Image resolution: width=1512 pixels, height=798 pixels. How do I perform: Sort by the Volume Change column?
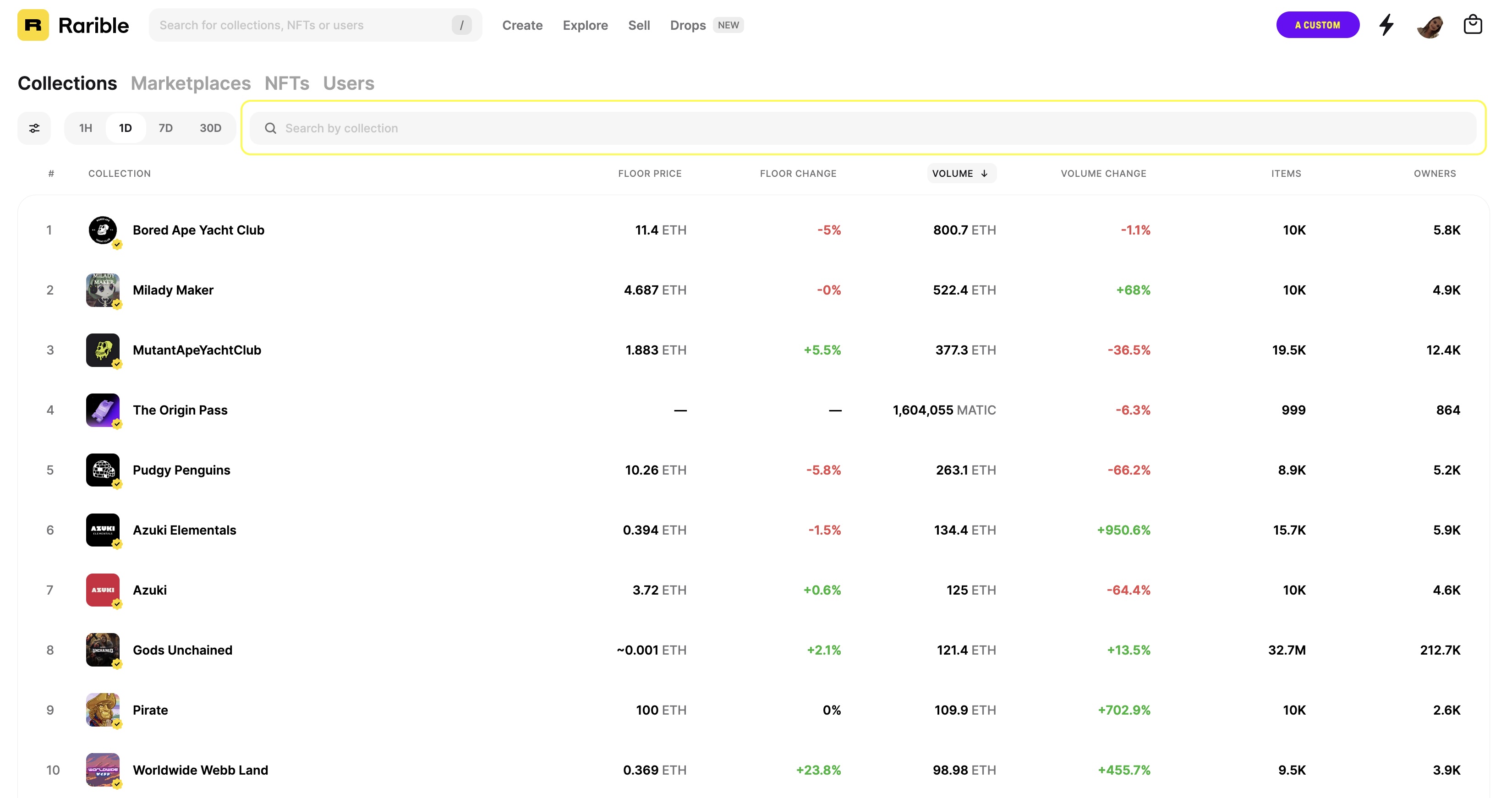click(1103, 174)
